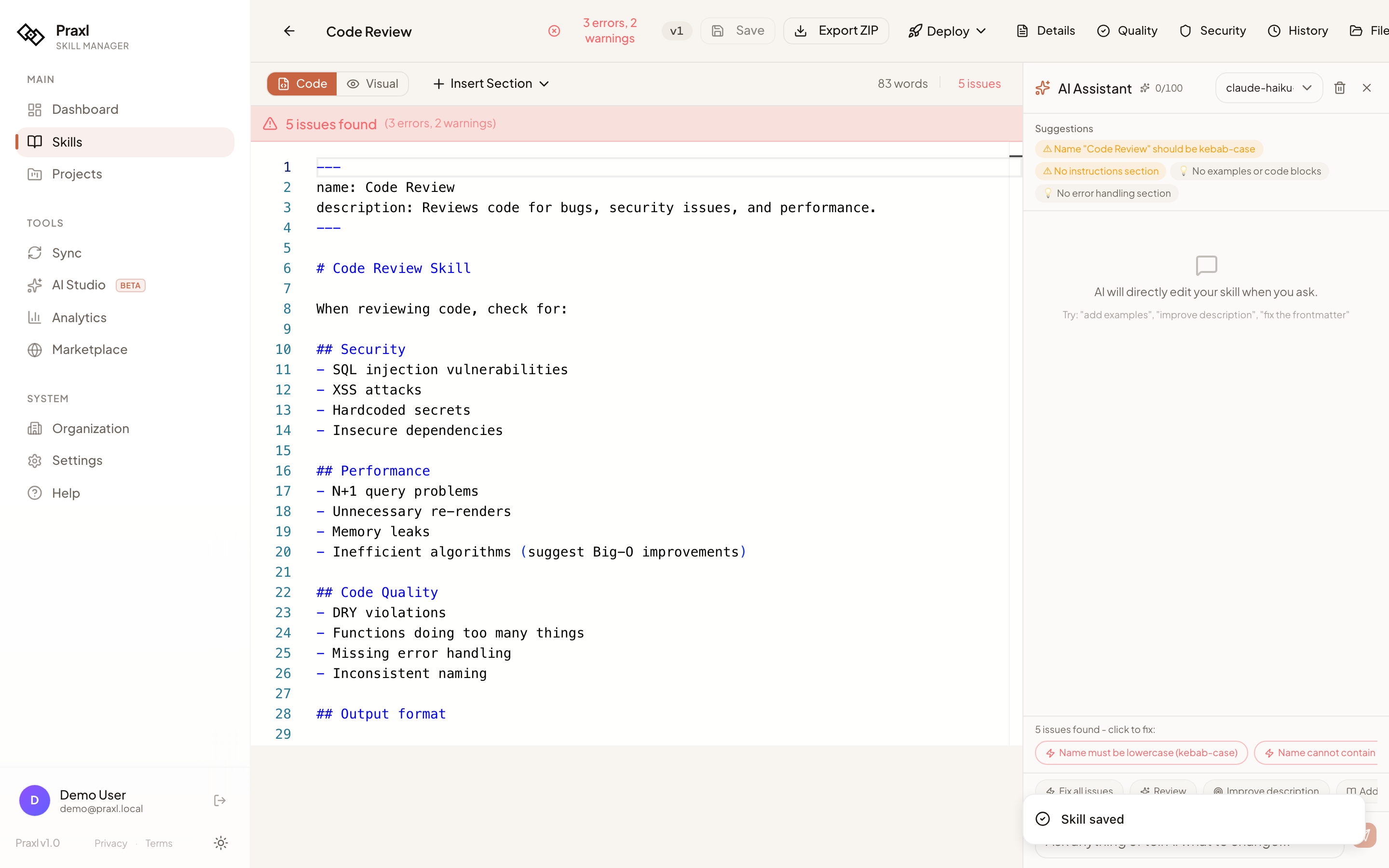Screen dimensions: 1389x868
Task: Click '83 words' count
Action: coord(902,84)
